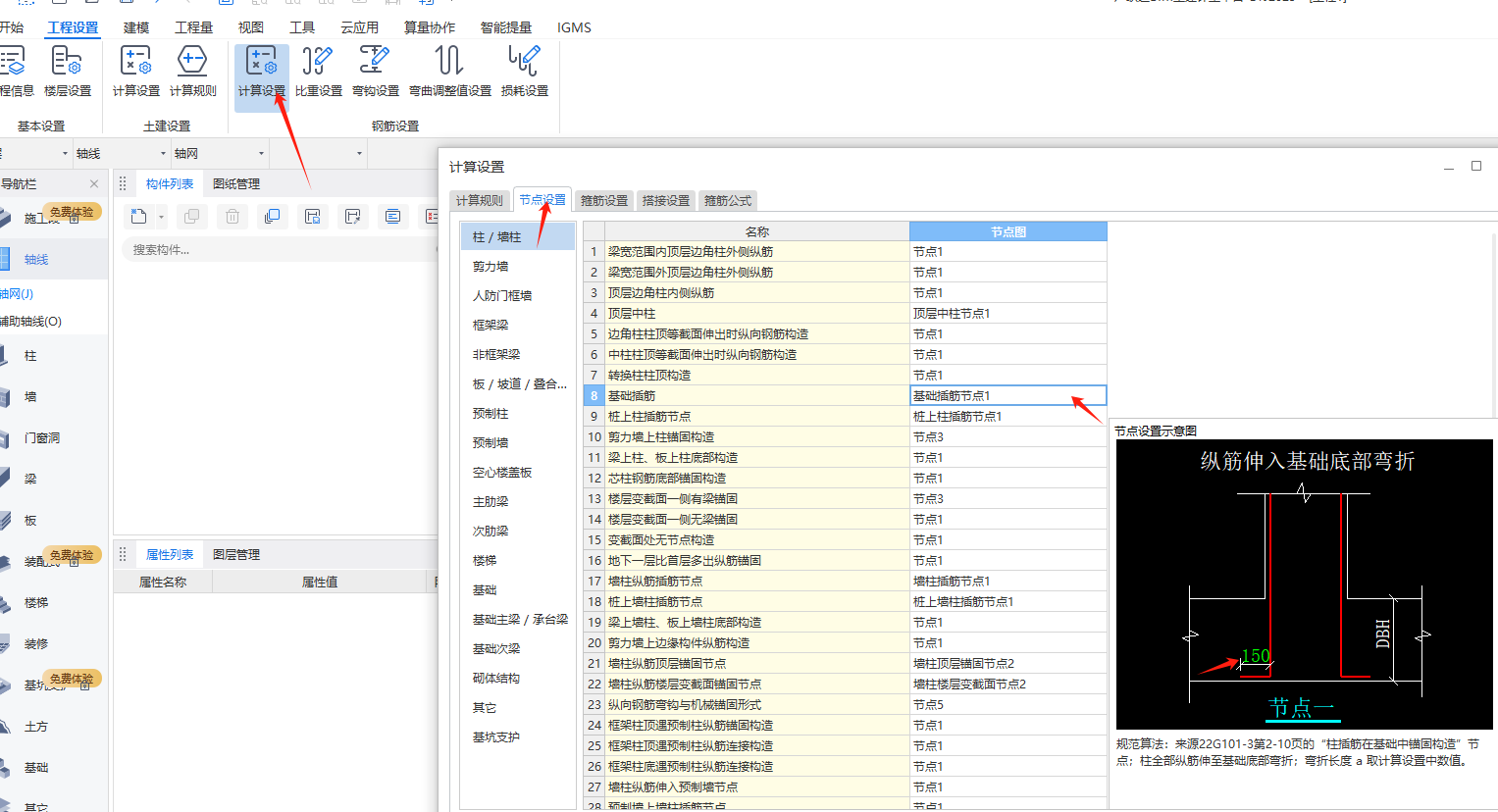The height and width of the screenshot is (812, 1498).
Task: Click 辅助轴线(O) in navigation
Action: (30, 321)
